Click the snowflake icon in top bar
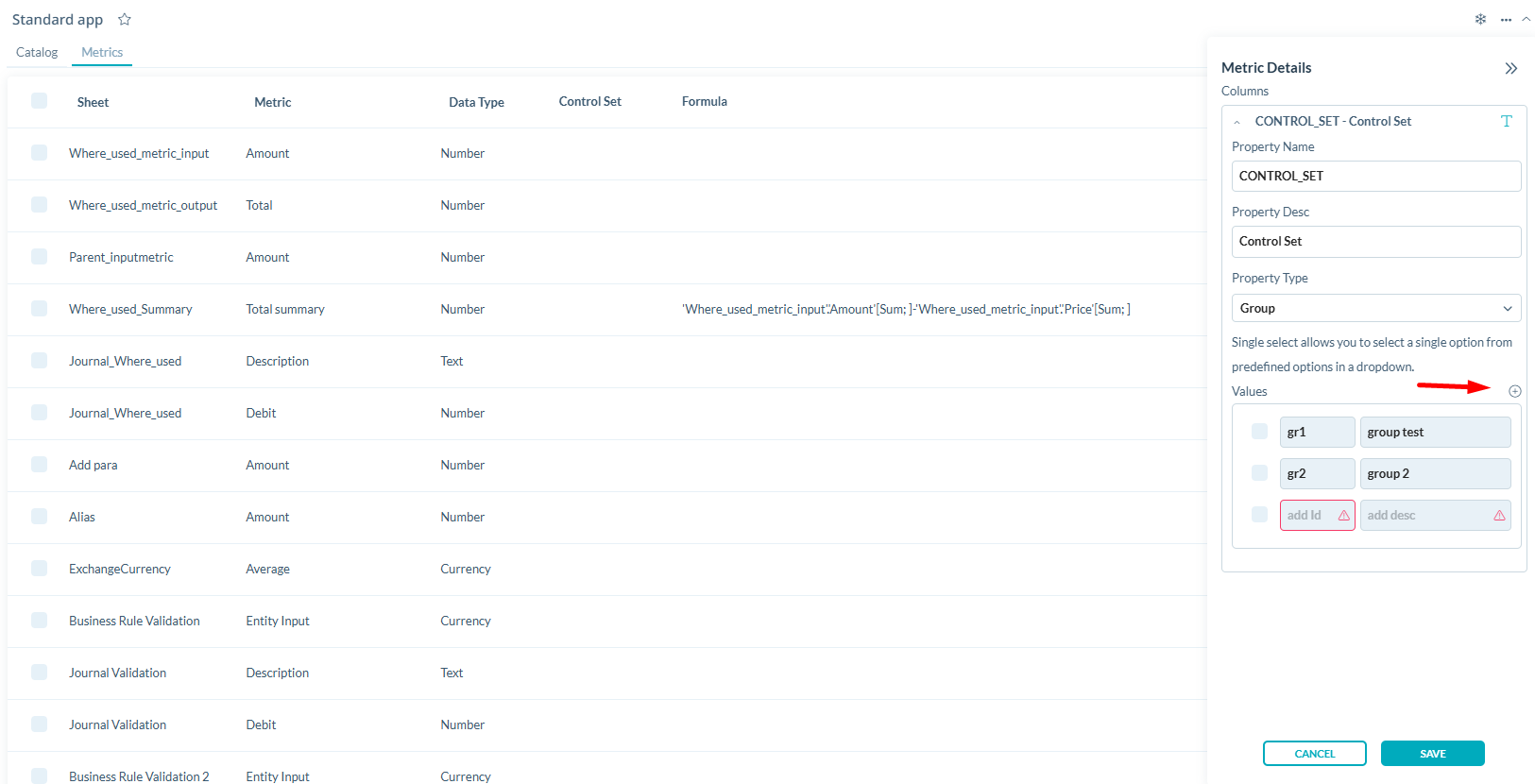The height and width of the screenshot is (784, 1535). [1480, 19]
